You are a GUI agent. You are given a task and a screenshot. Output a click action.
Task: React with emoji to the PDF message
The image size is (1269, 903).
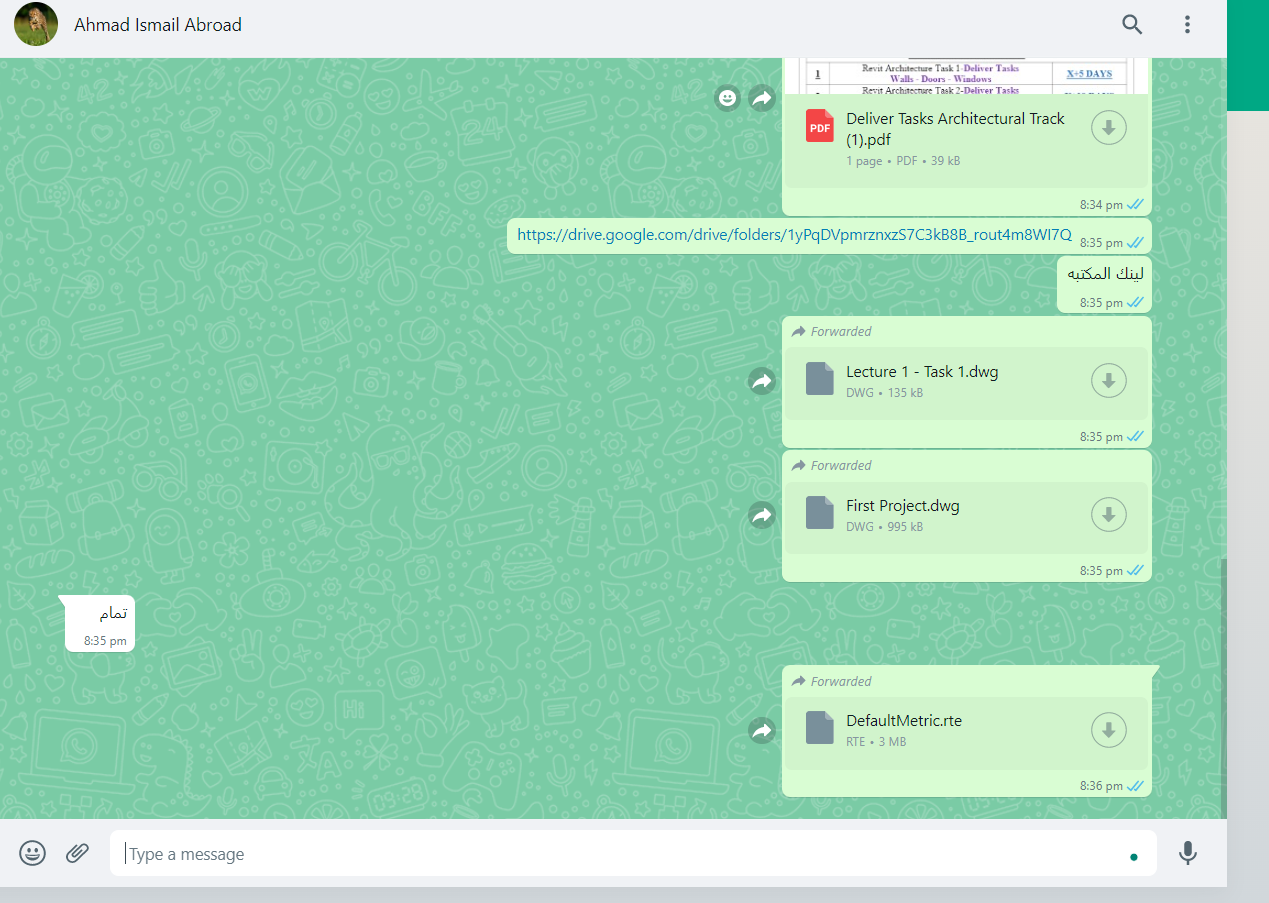click(x=728, y=98)
